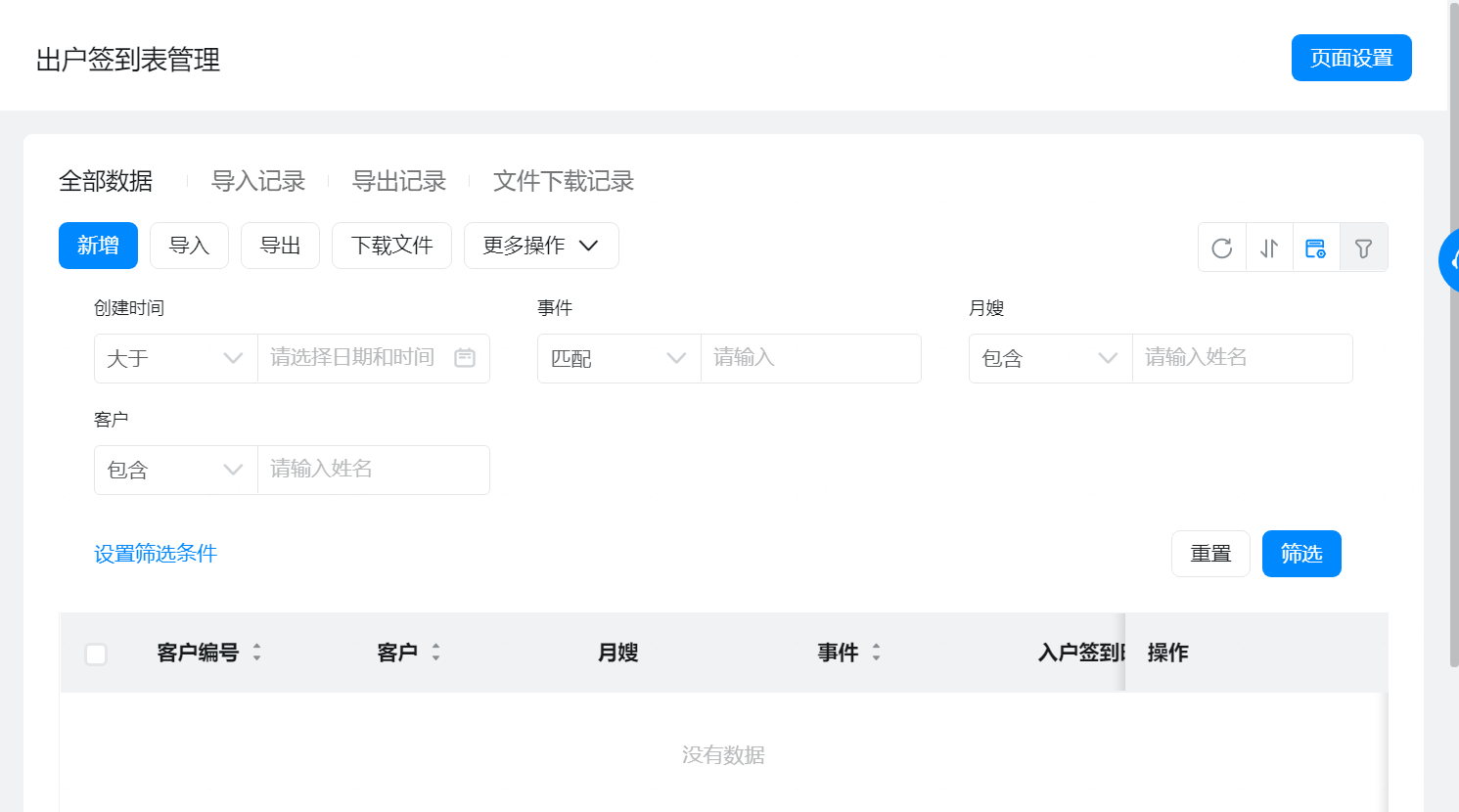The image size is (1459, 812).
Task: Click the blue floating helper icon
Action: [1449, 260]
